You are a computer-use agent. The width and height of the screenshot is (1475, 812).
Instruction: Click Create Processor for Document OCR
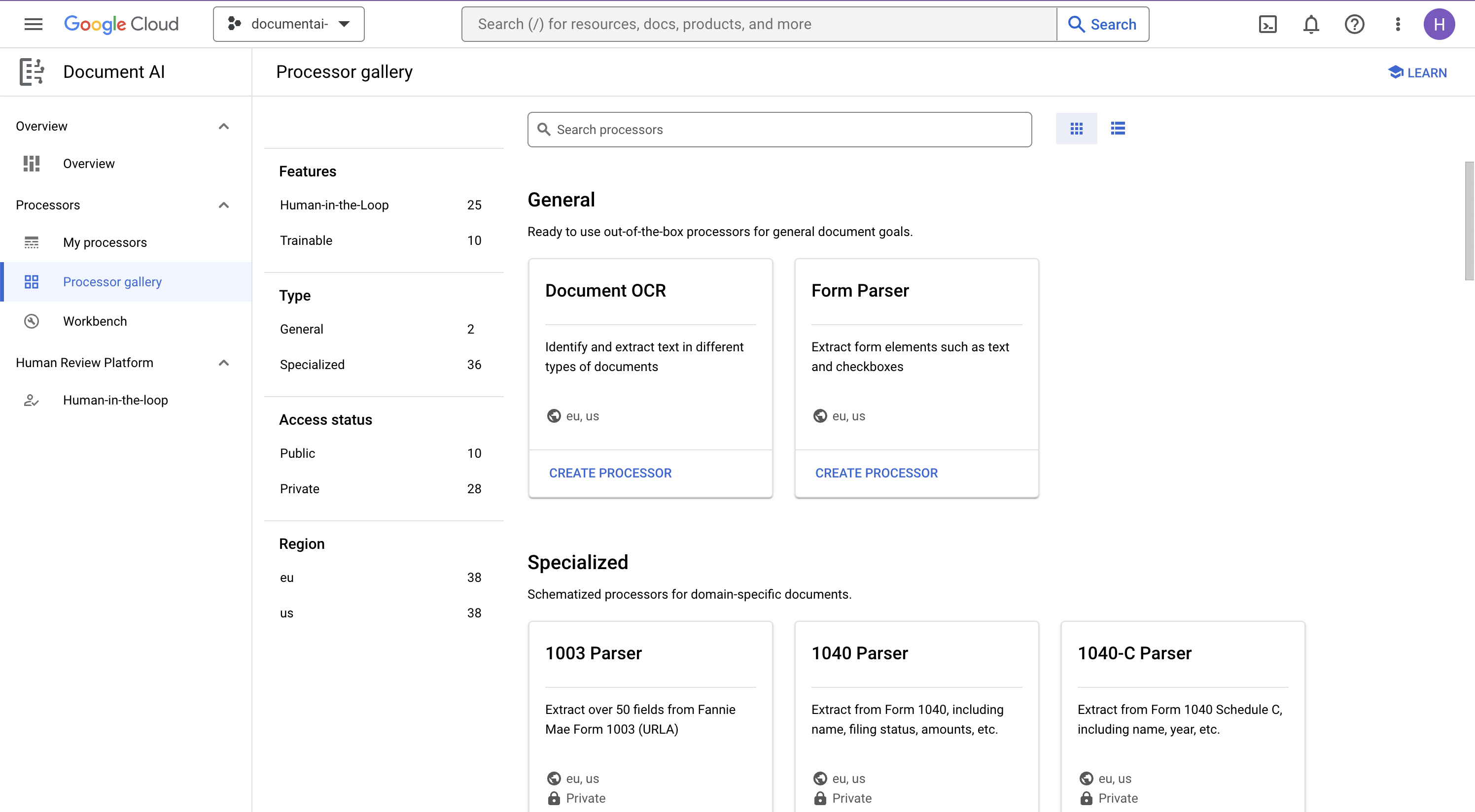tap(610, 473)
